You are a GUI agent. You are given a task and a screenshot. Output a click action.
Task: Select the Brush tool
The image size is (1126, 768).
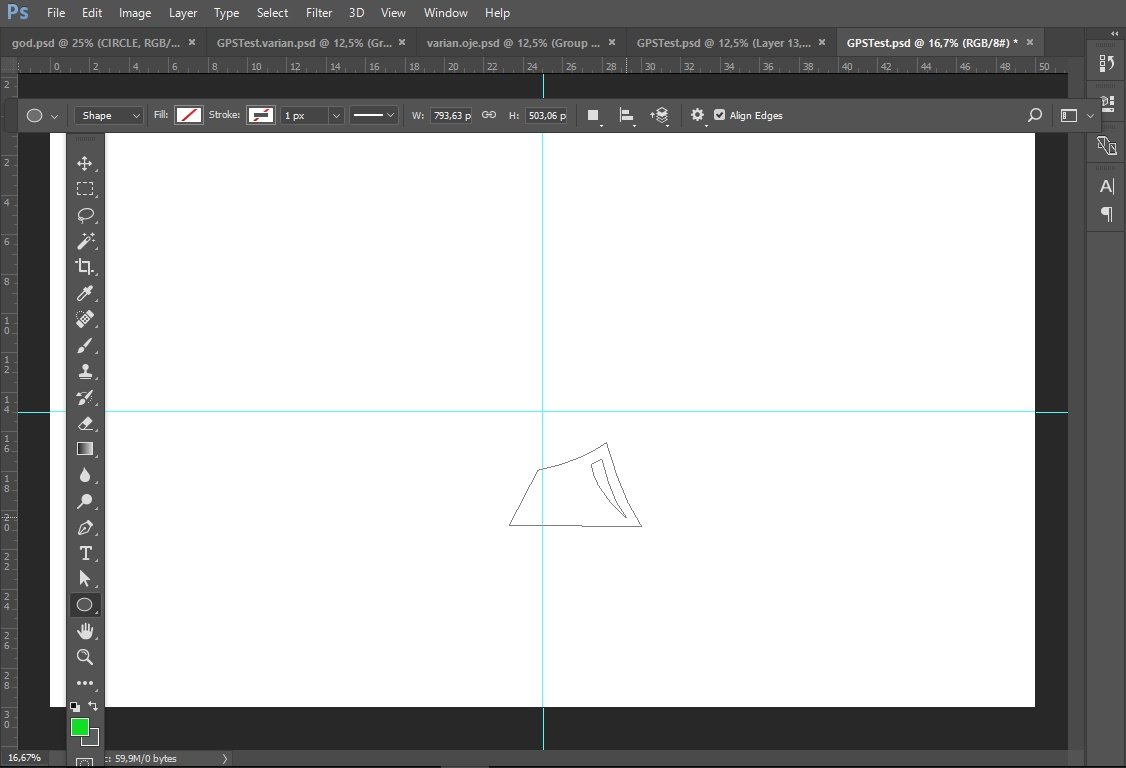click(x=85, y=346)
